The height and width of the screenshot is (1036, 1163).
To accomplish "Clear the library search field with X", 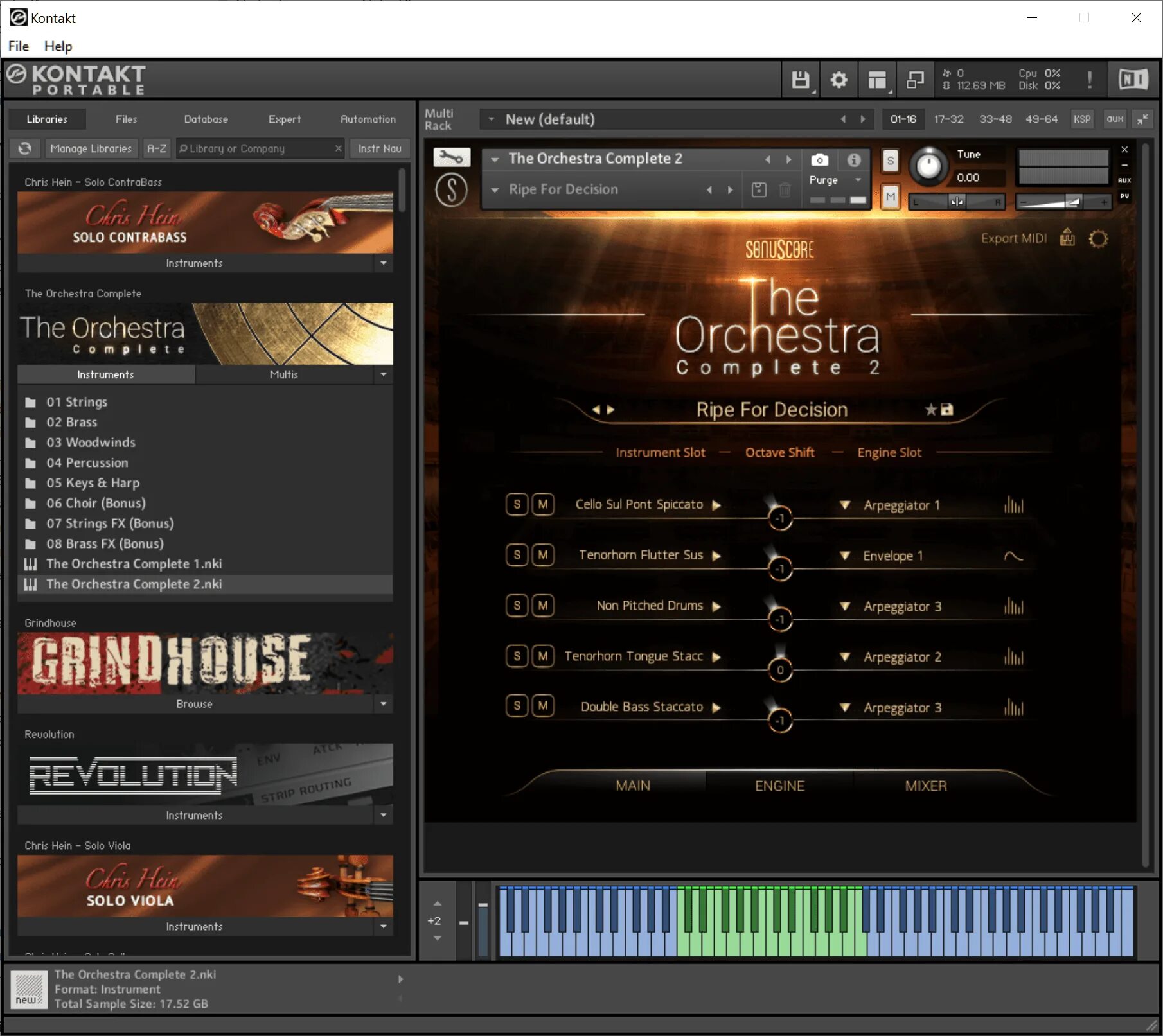I will (339, 148).
